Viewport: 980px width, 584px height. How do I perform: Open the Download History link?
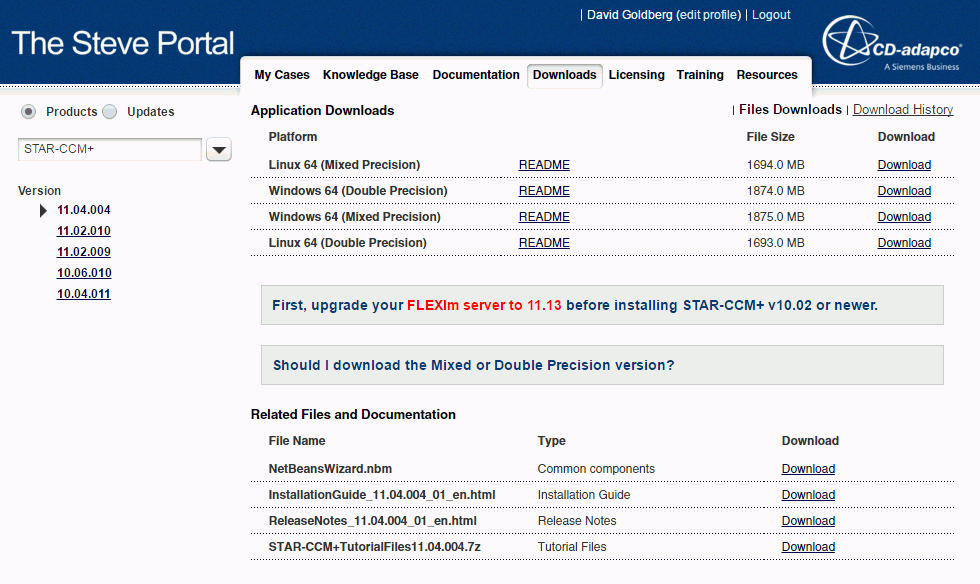click(902, 110)
